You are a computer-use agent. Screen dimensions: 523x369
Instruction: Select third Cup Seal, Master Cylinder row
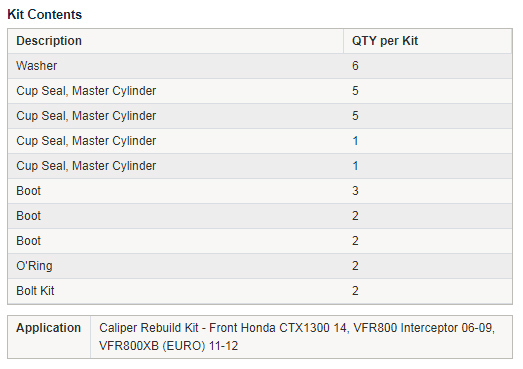coord(260,141)
